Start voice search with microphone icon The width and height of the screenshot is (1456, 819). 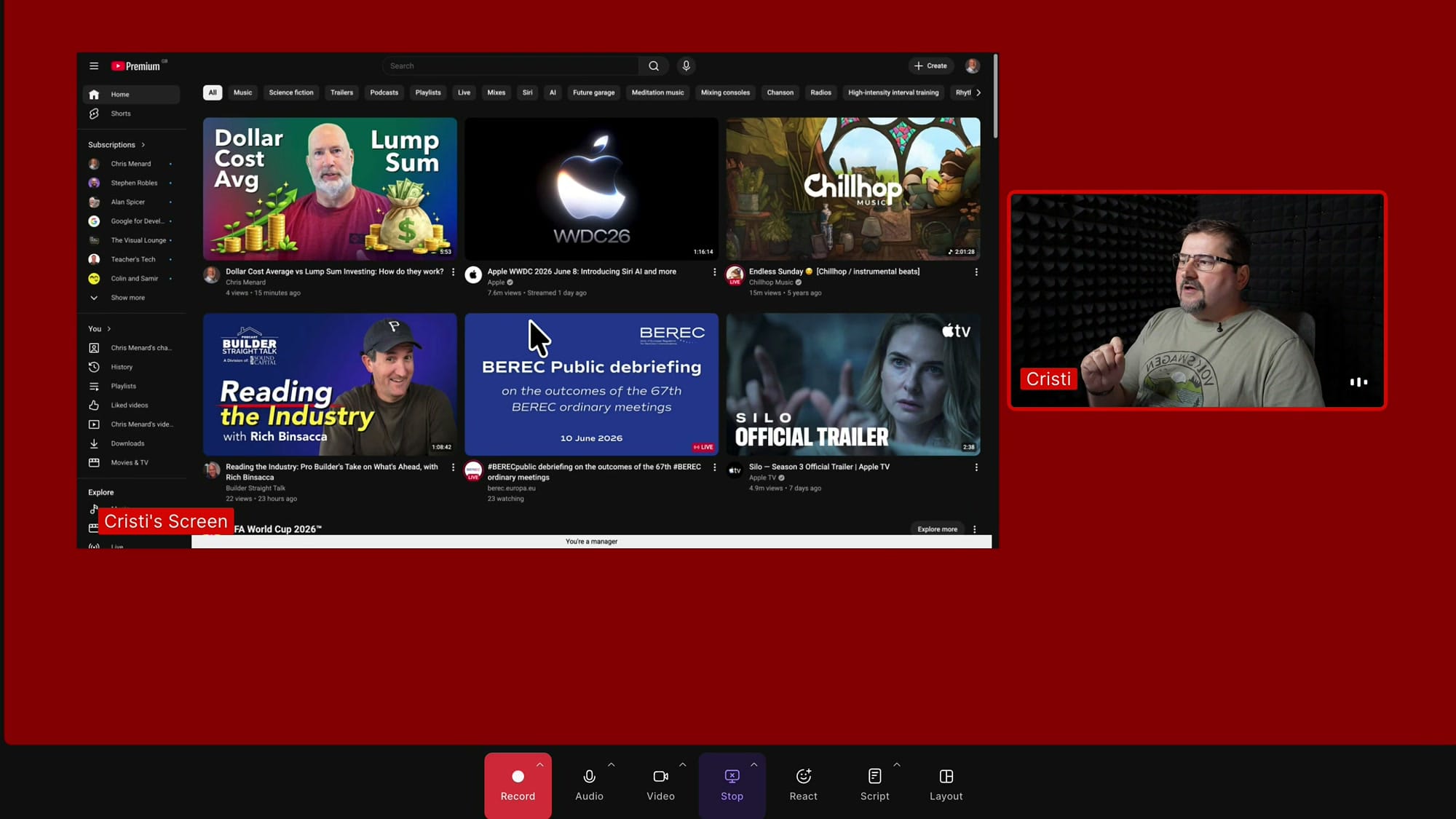pyautogui.click(x=686, y=66)
